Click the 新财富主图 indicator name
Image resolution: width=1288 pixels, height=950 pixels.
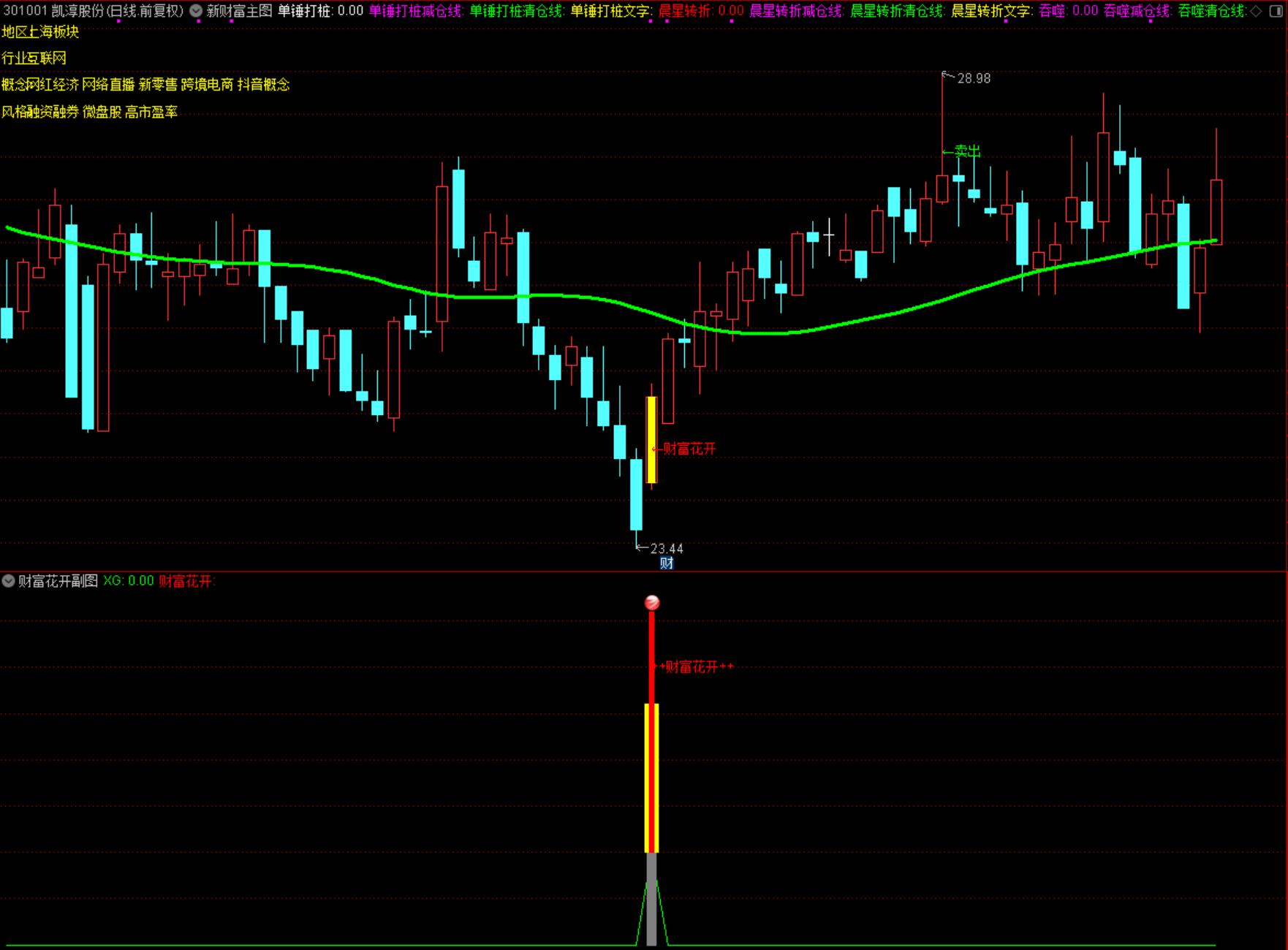[239, 11]
